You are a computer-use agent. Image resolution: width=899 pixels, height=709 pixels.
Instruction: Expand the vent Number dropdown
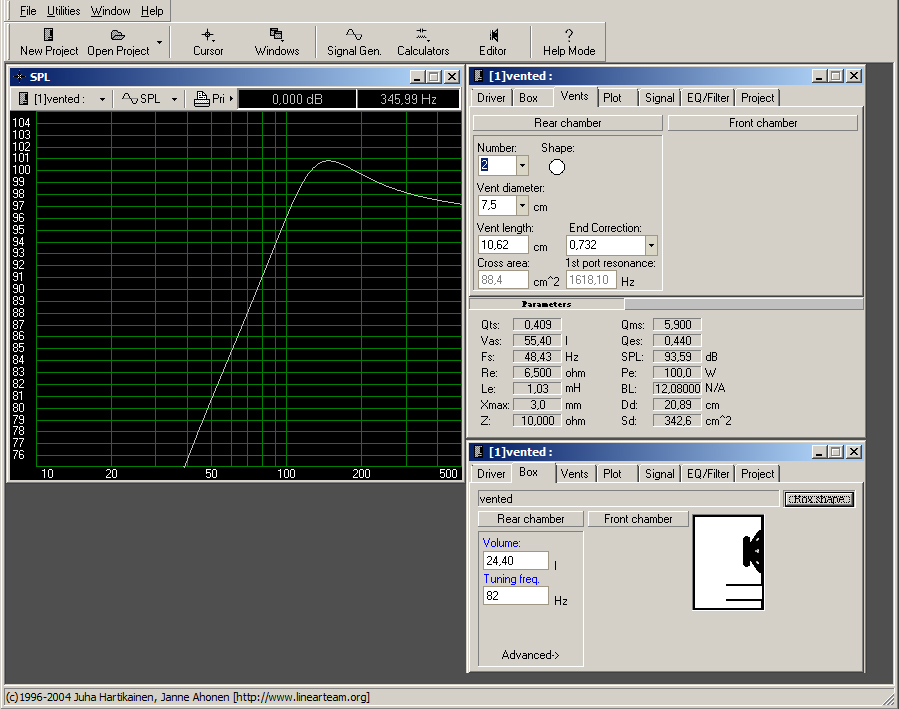pyautogui.click(x=522, y=166)
